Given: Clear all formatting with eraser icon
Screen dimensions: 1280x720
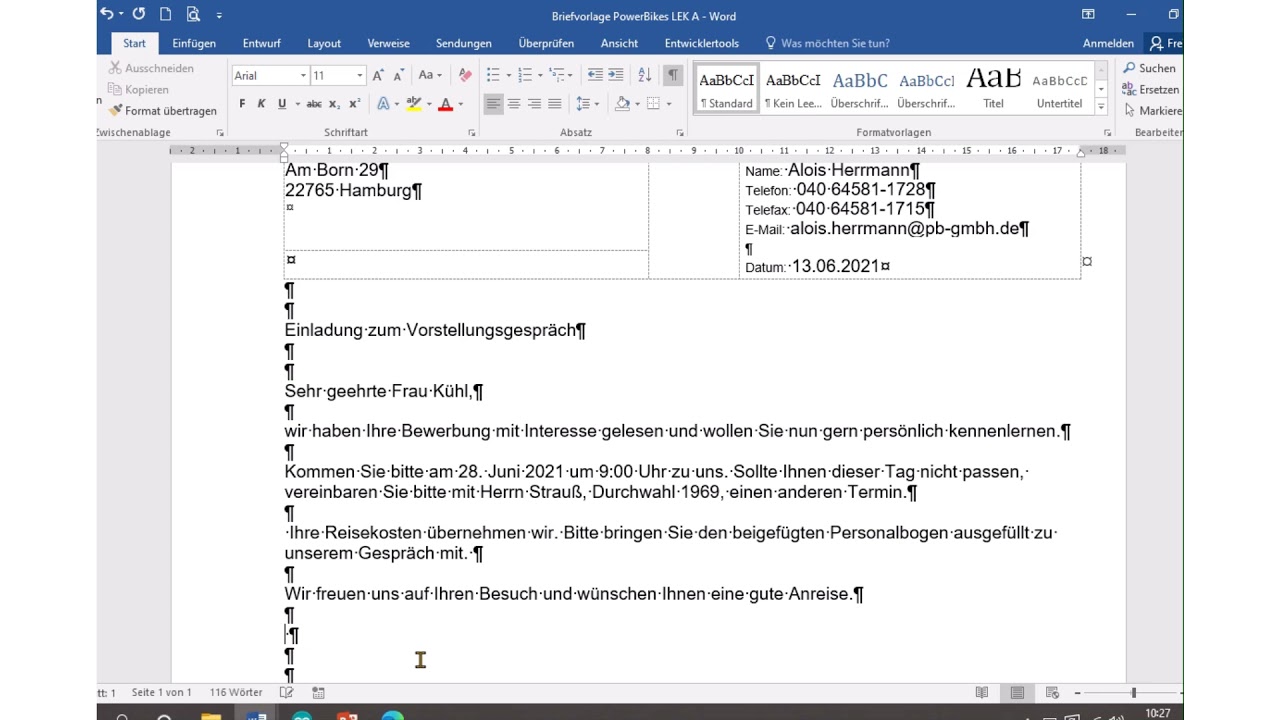Looking at the screenshot, I should [x=465, y=75].
